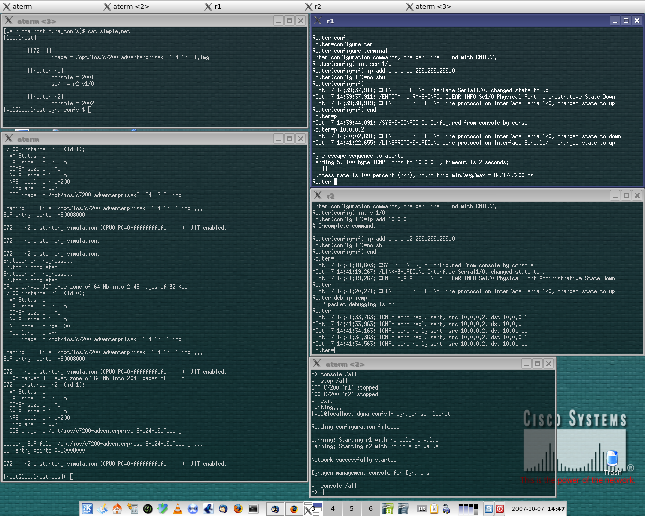
Task: Open the clipboard Klipper tray icon
Action: [x=434, y=509]
